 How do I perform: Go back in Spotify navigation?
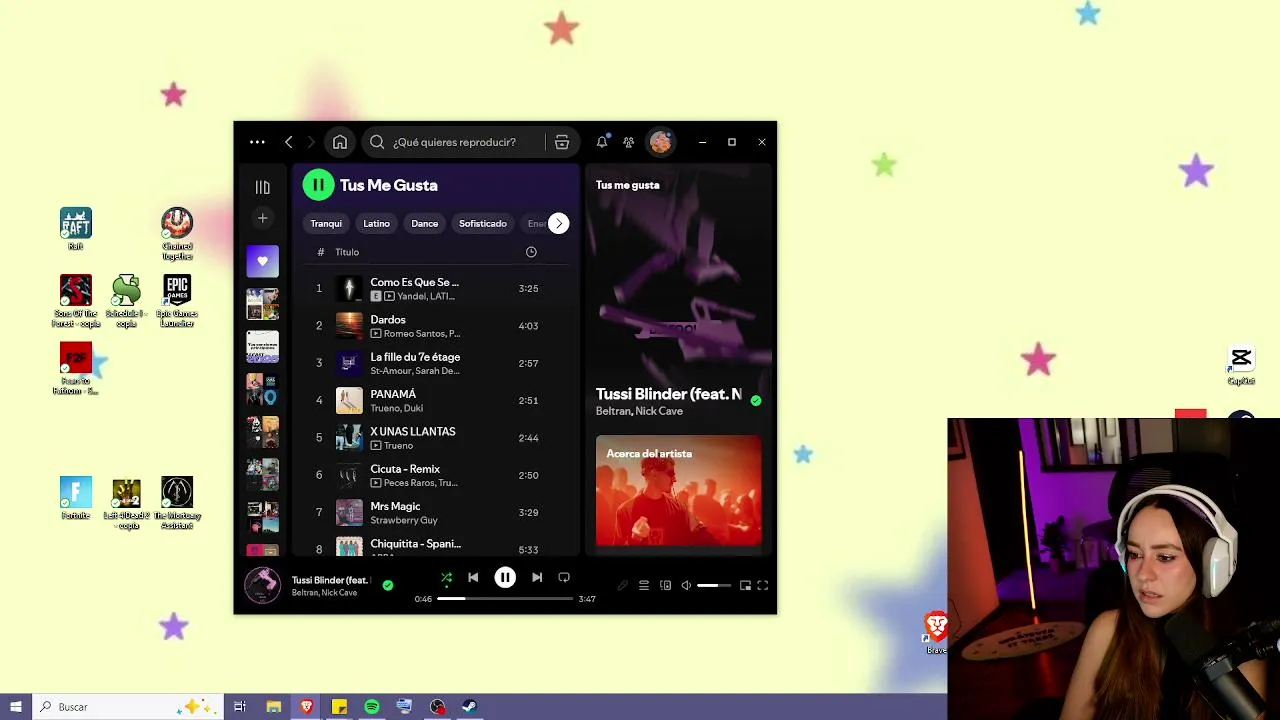289,142
